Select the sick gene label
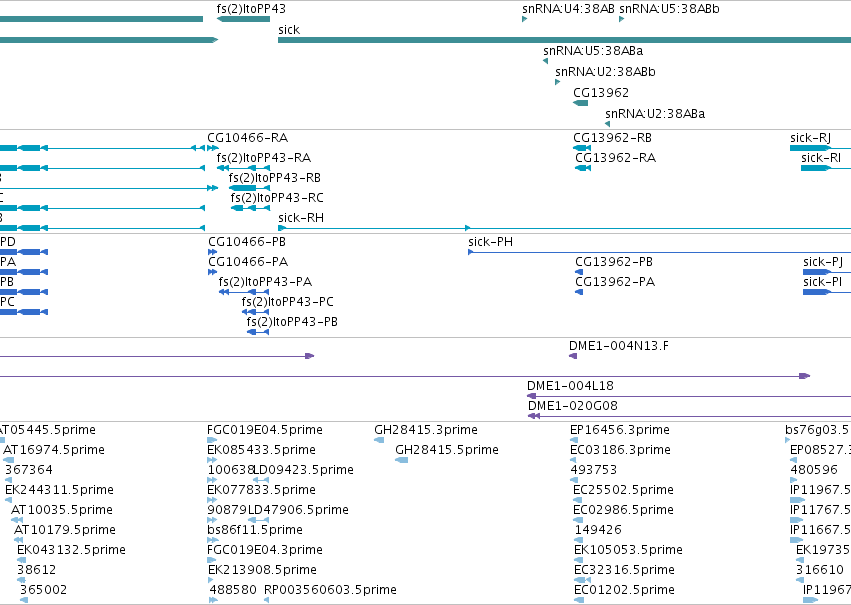This screenshot has height=605, width=851. point(289,30)
